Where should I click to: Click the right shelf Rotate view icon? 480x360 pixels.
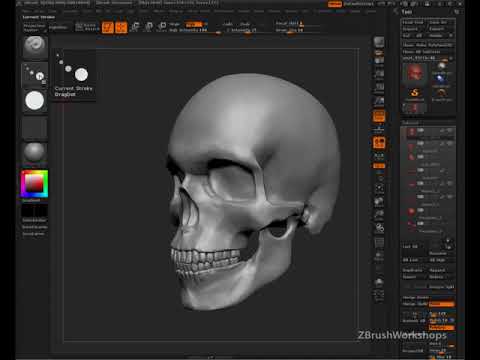pyautogui.click(x=379, y=229)
